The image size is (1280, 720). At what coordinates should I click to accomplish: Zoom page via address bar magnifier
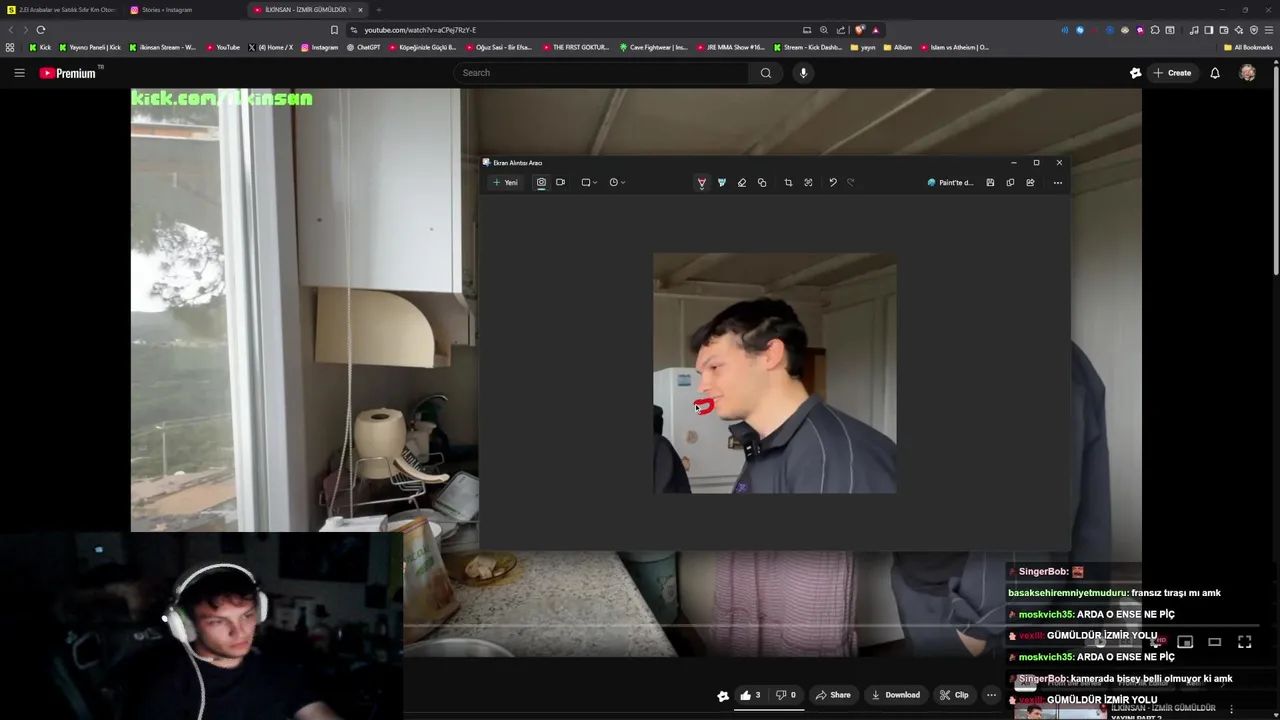(824, 30)
